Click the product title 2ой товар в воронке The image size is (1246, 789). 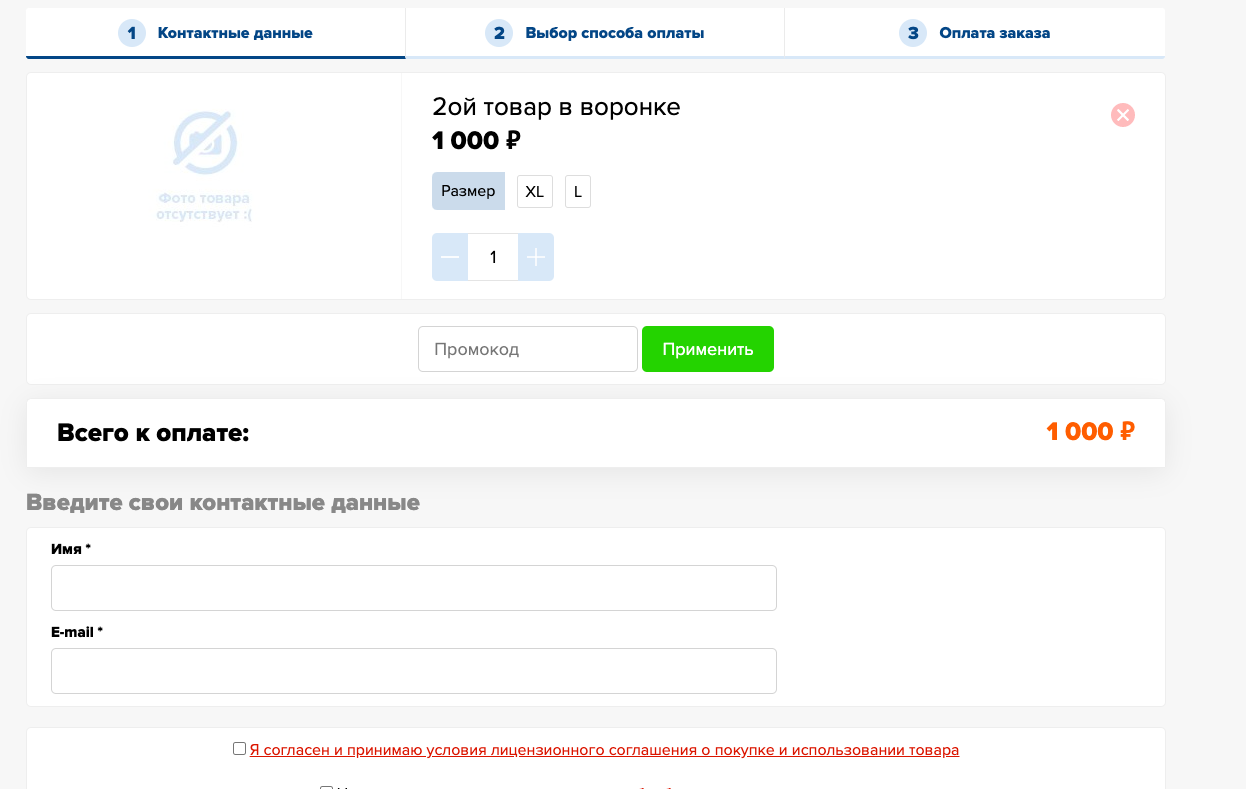[556, 107]
